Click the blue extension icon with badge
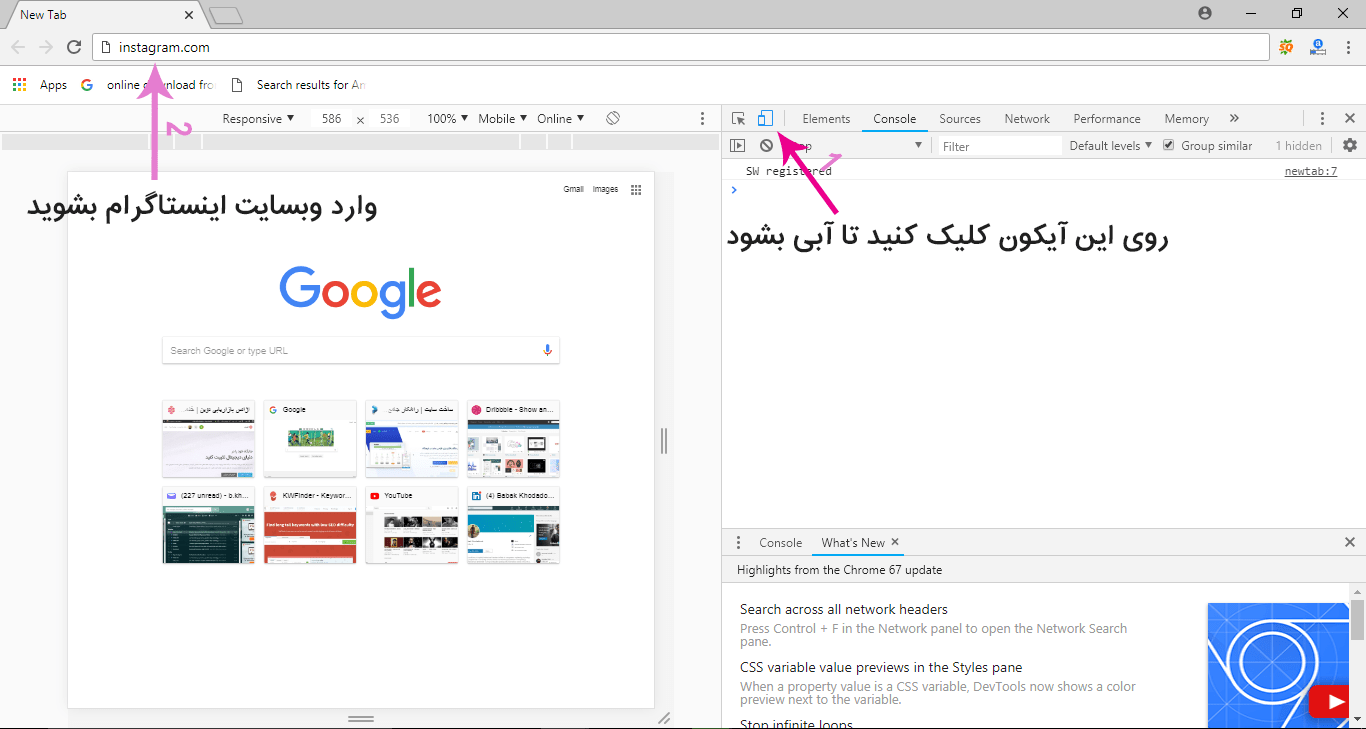The height and width of the screenshot is (729, 1366). [1318, 47]
